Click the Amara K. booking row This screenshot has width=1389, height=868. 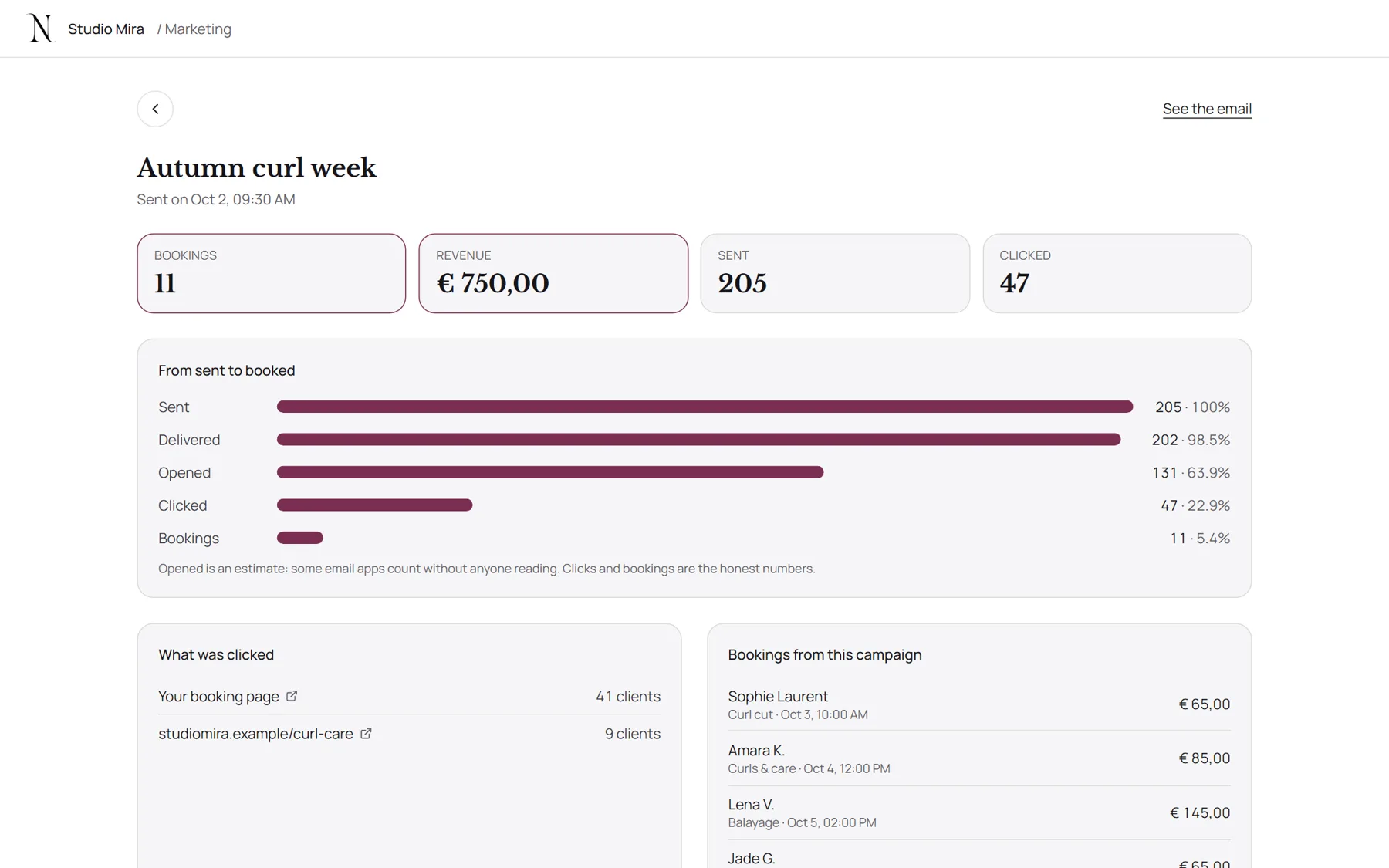pyautogui.click(x=978, y=758)
